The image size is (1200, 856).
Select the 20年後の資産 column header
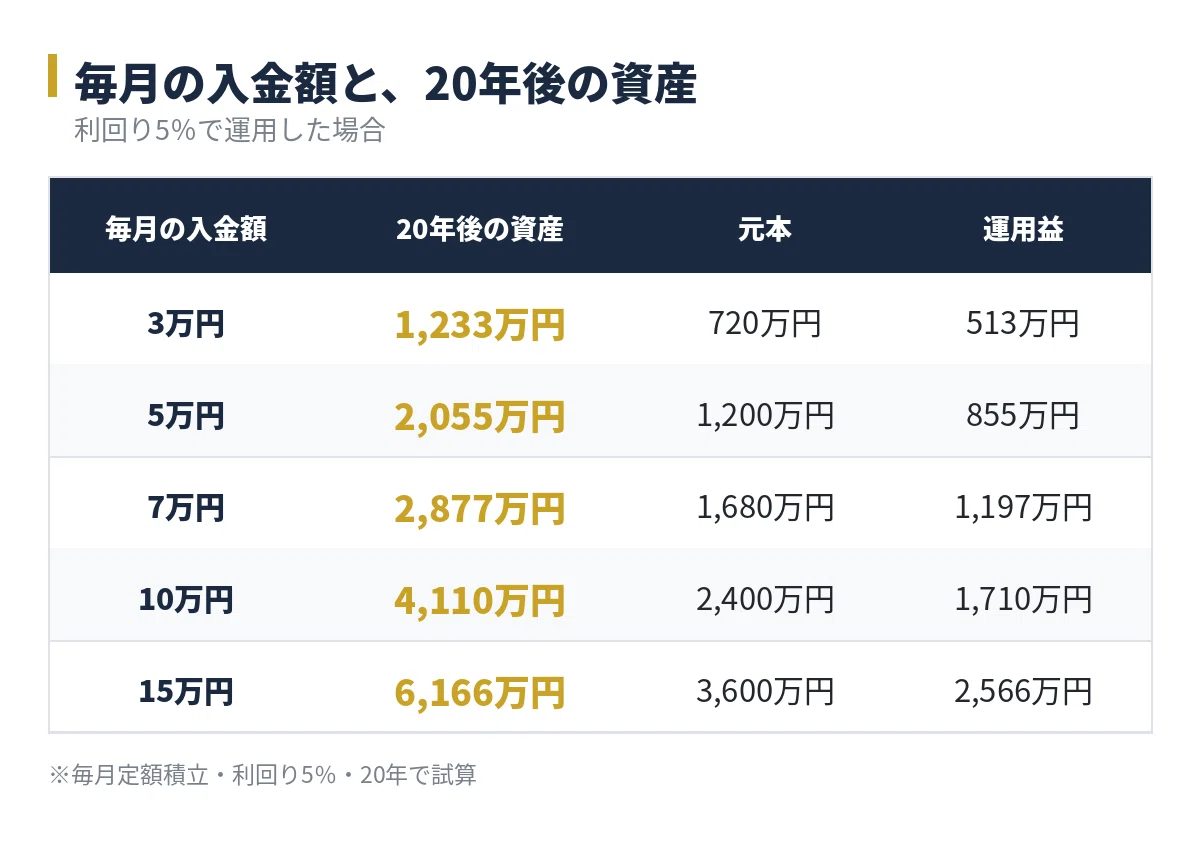[480, 230]
